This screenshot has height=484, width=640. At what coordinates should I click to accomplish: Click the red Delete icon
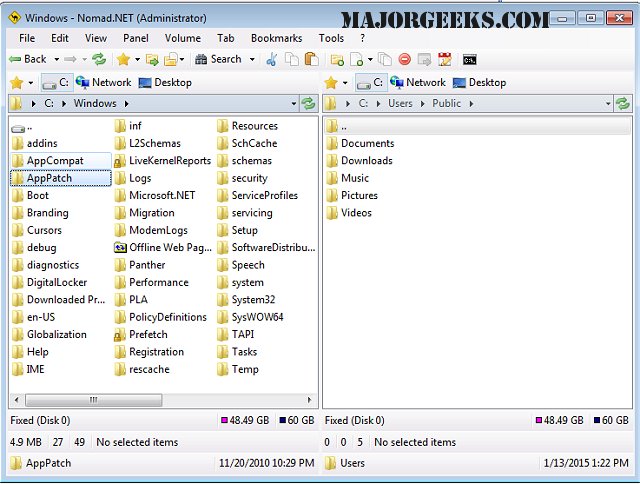404,60
